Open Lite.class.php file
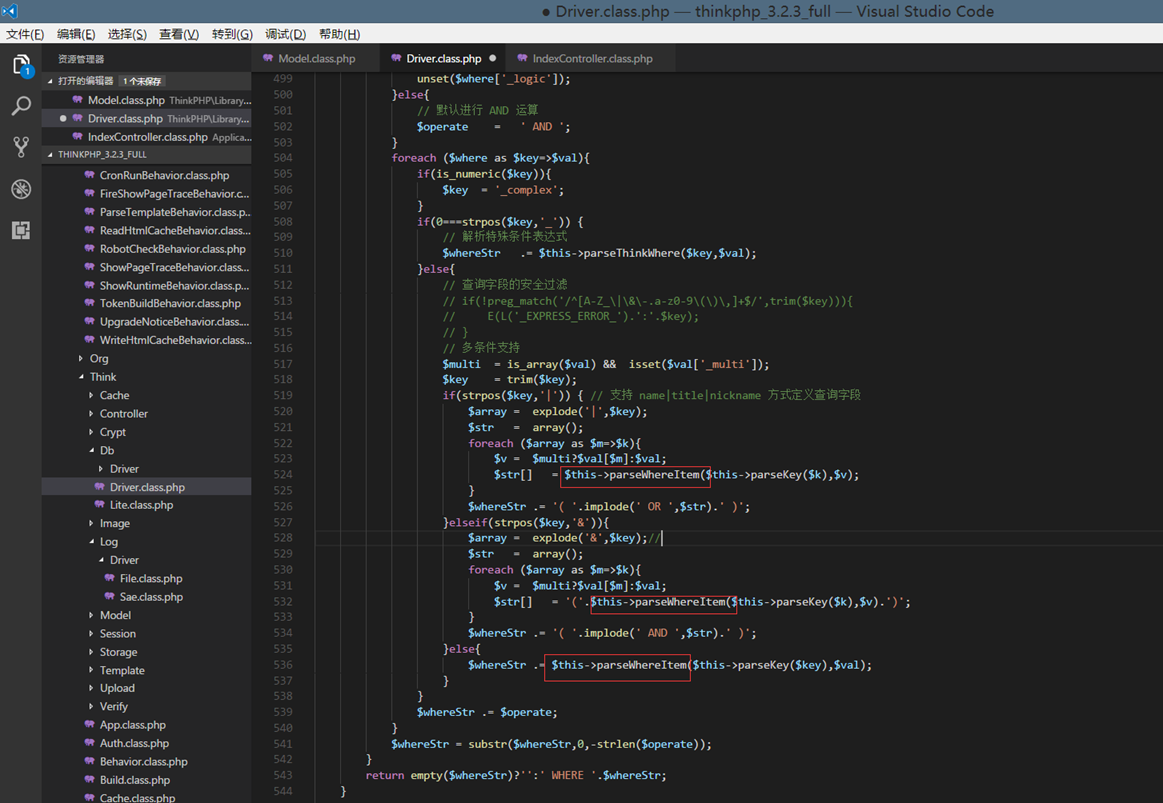Image resolution: width=1163 pixels, height=803 pixels. tap(147, 505)
